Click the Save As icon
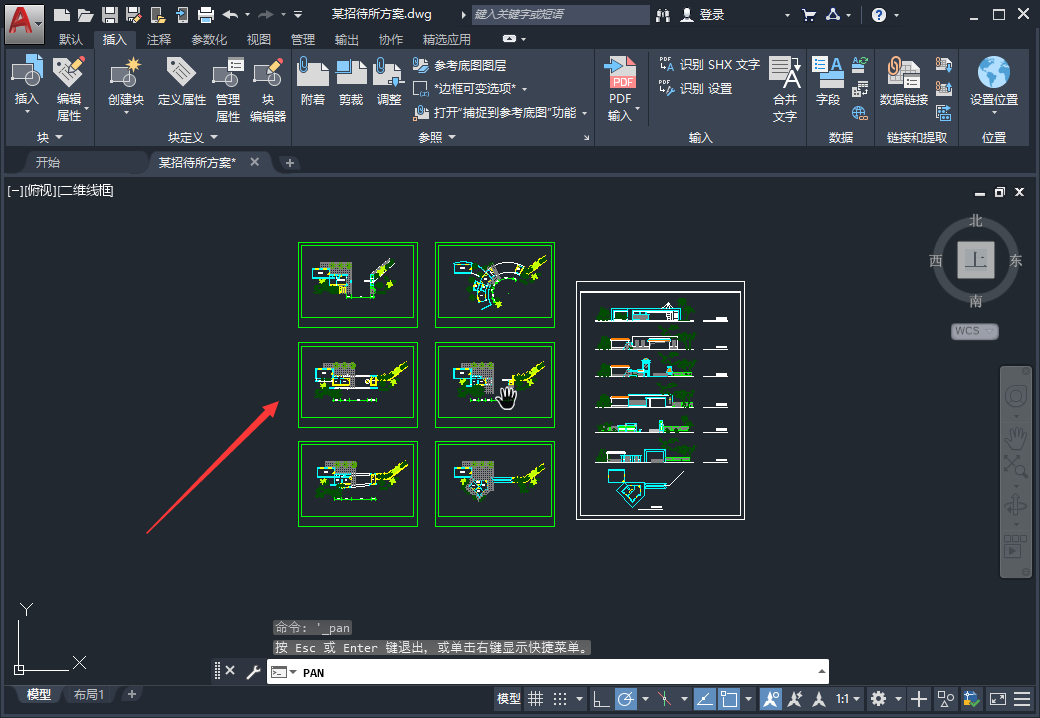This screenshot has width=1040, height=718. pyautogui.click(x=133, y=15)
